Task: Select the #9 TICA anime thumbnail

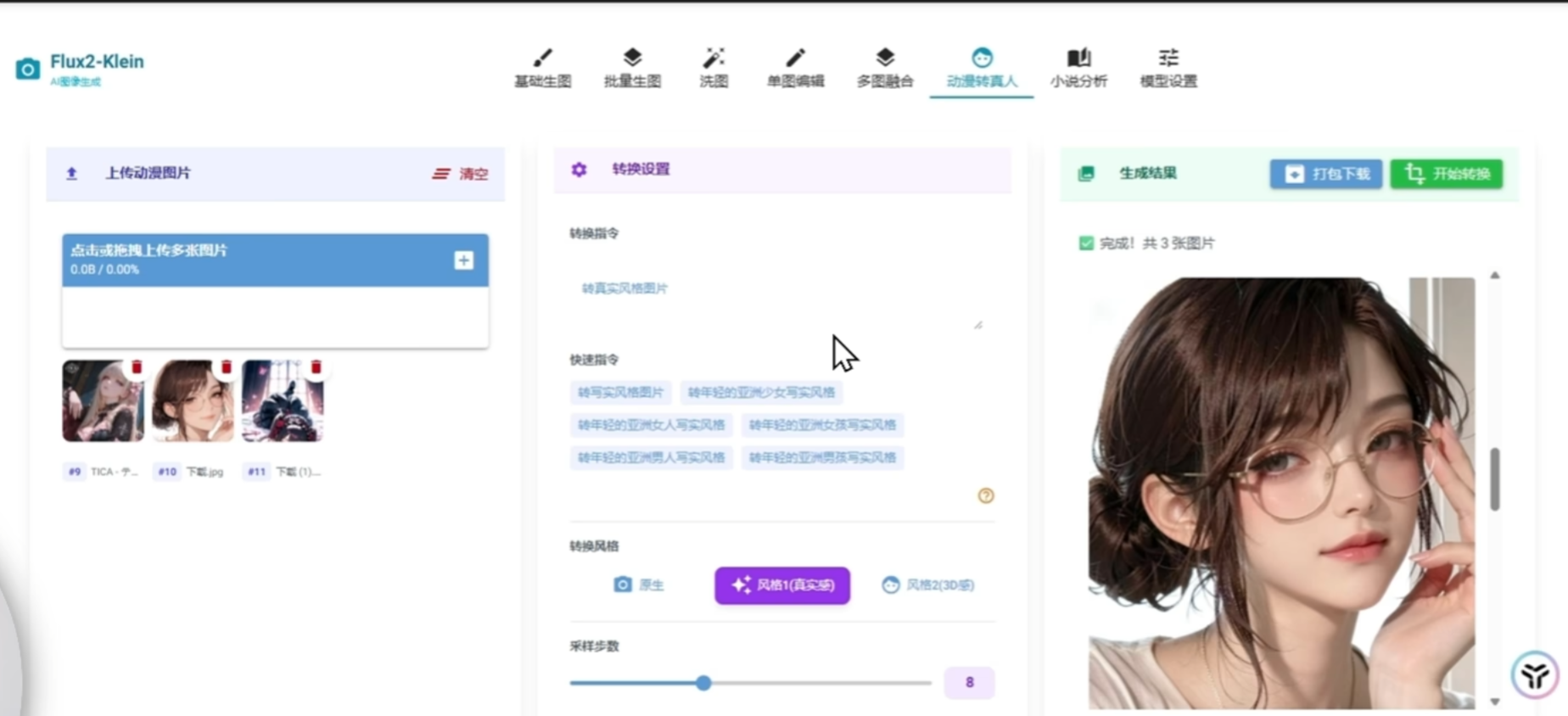Action: tap(103, 400)
